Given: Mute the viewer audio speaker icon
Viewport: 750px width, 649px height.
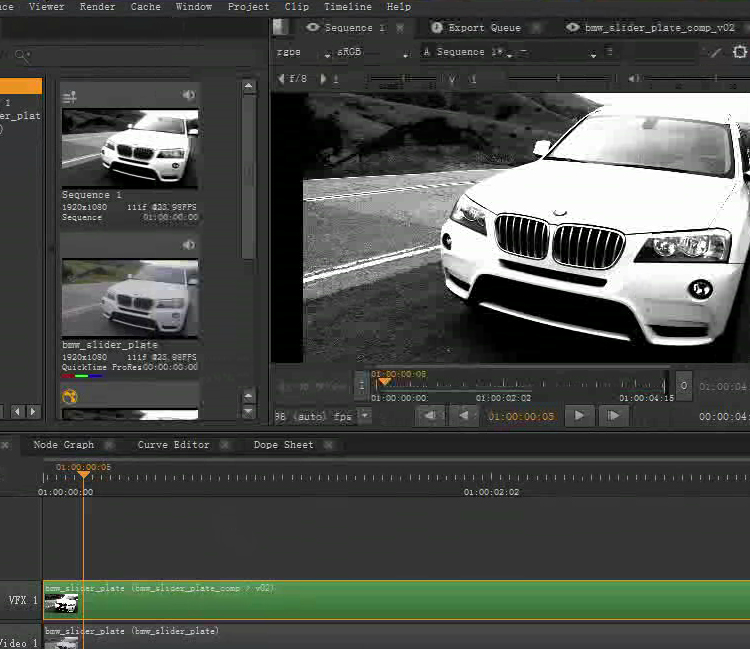Looking at the screenshot, I should point(633,78).
